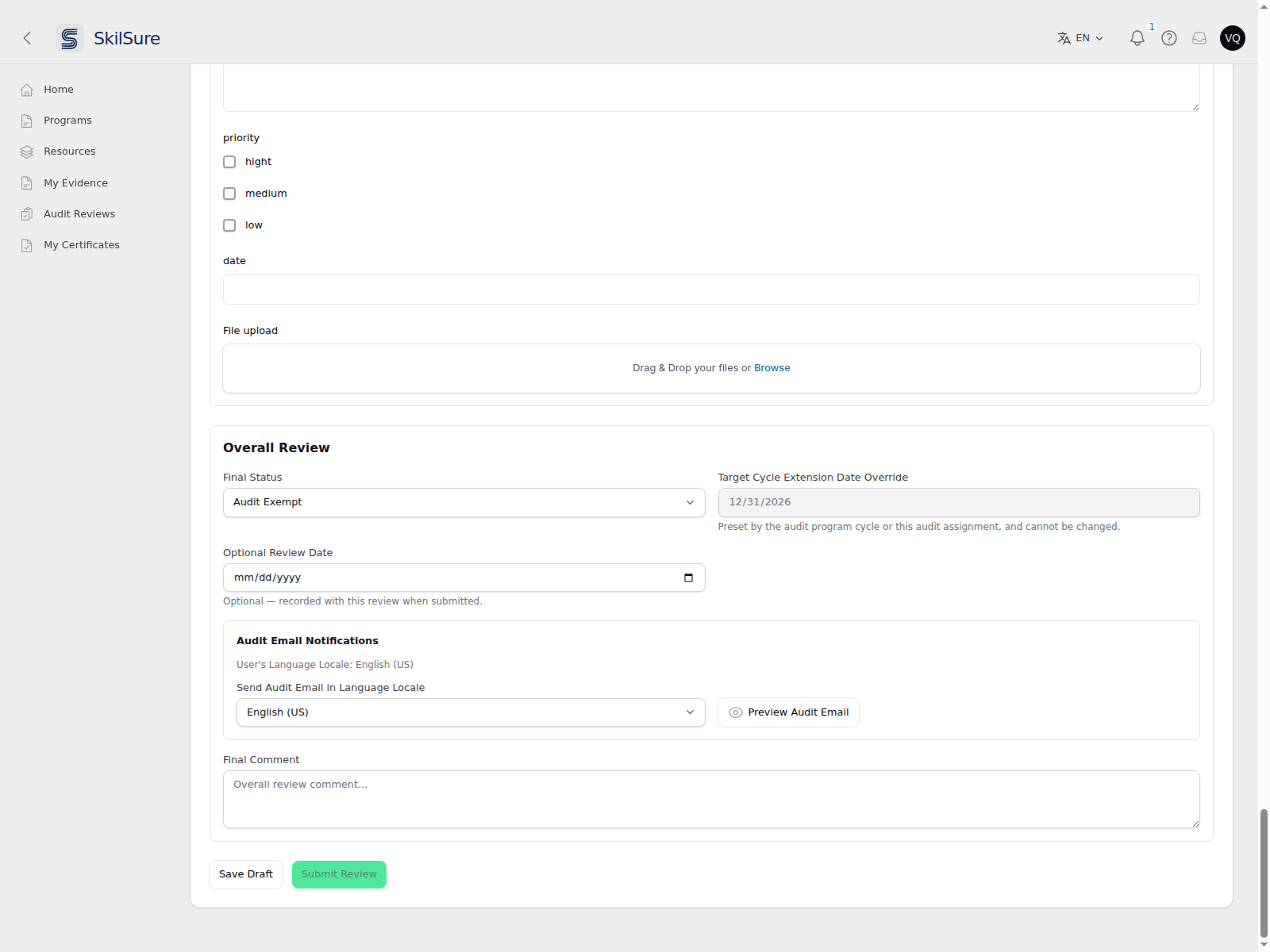
Task: Click the My Evidence document icon
Action: (x=27, y=183)
